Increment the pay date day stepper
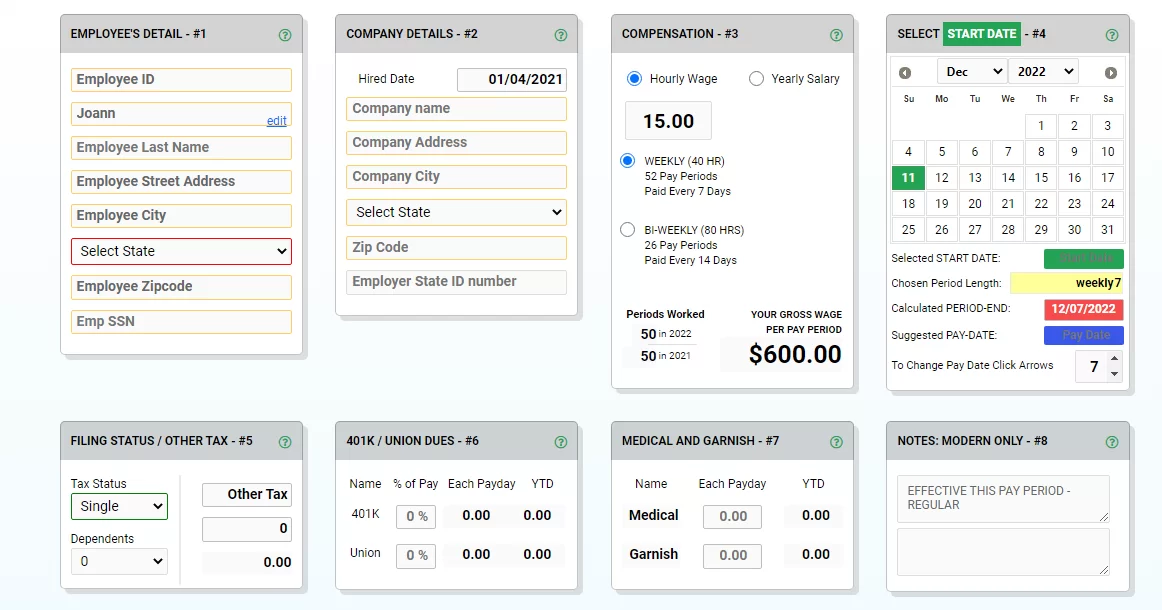This screenshot has width=1162, height=610. click(1112, 360)
